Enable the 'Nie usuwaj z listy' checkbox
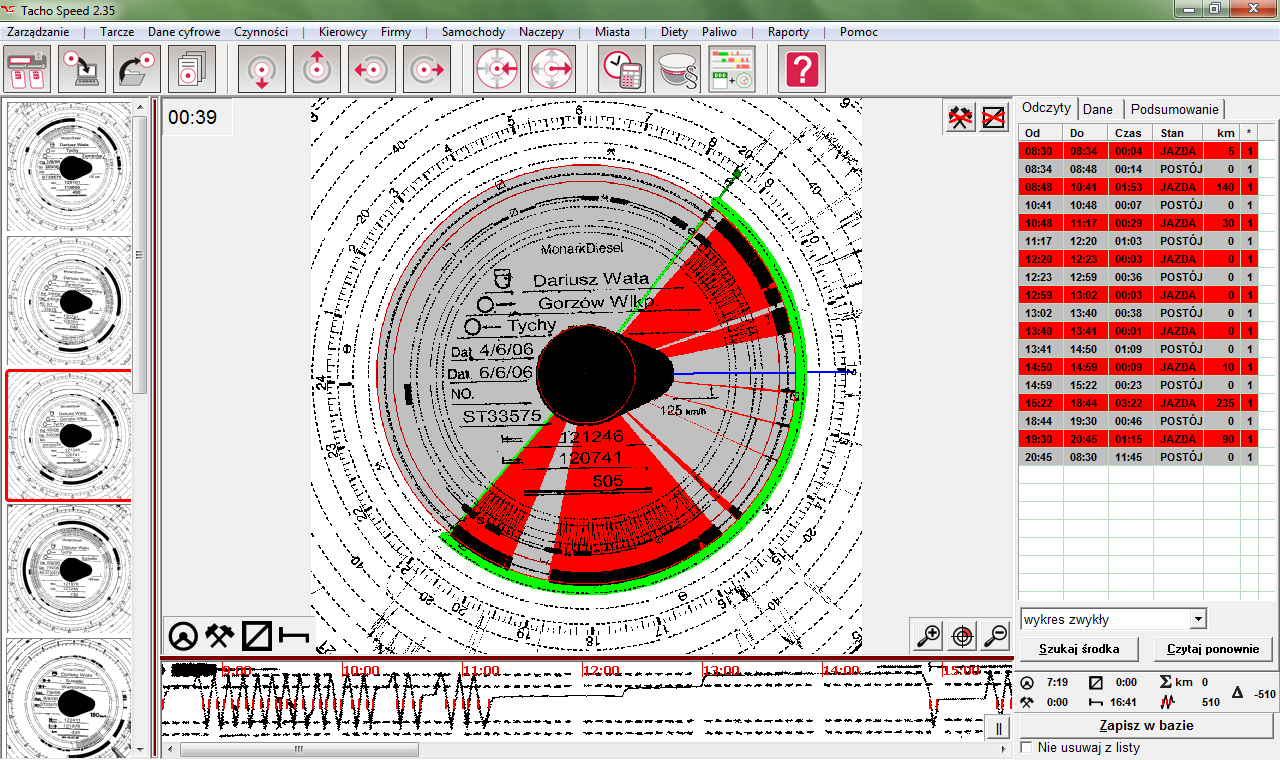This screenshot has height=760, width=1280. [1025, 747]
